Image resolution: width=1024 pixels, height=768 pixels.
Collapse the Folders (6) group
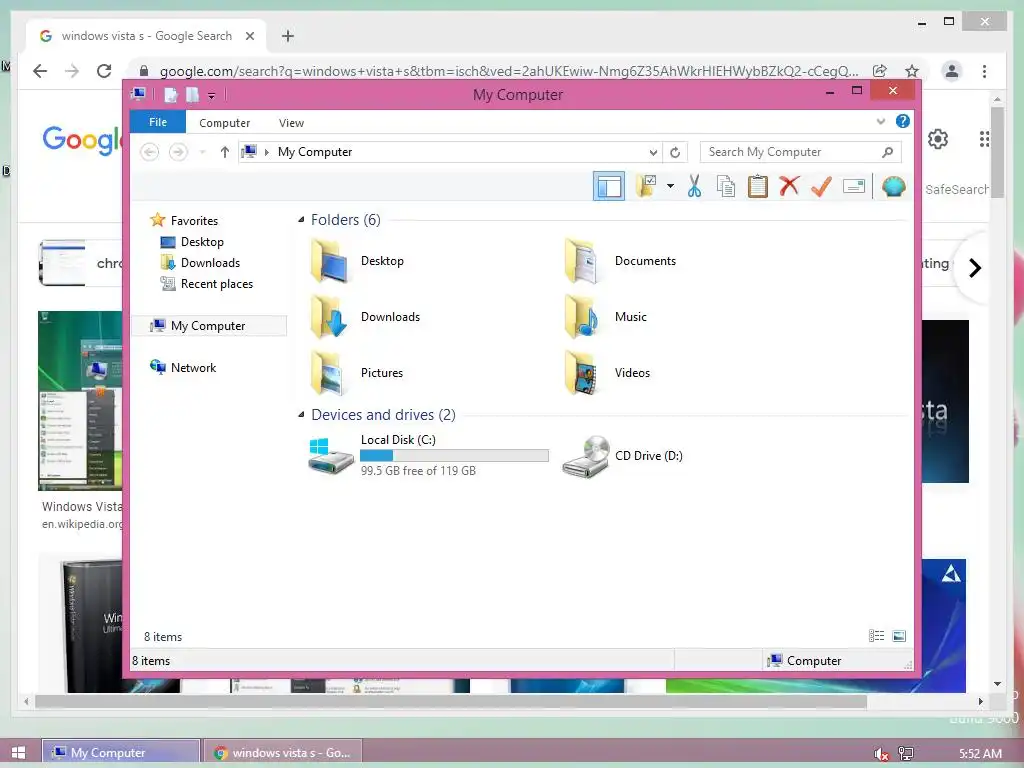tap(301, 220)
